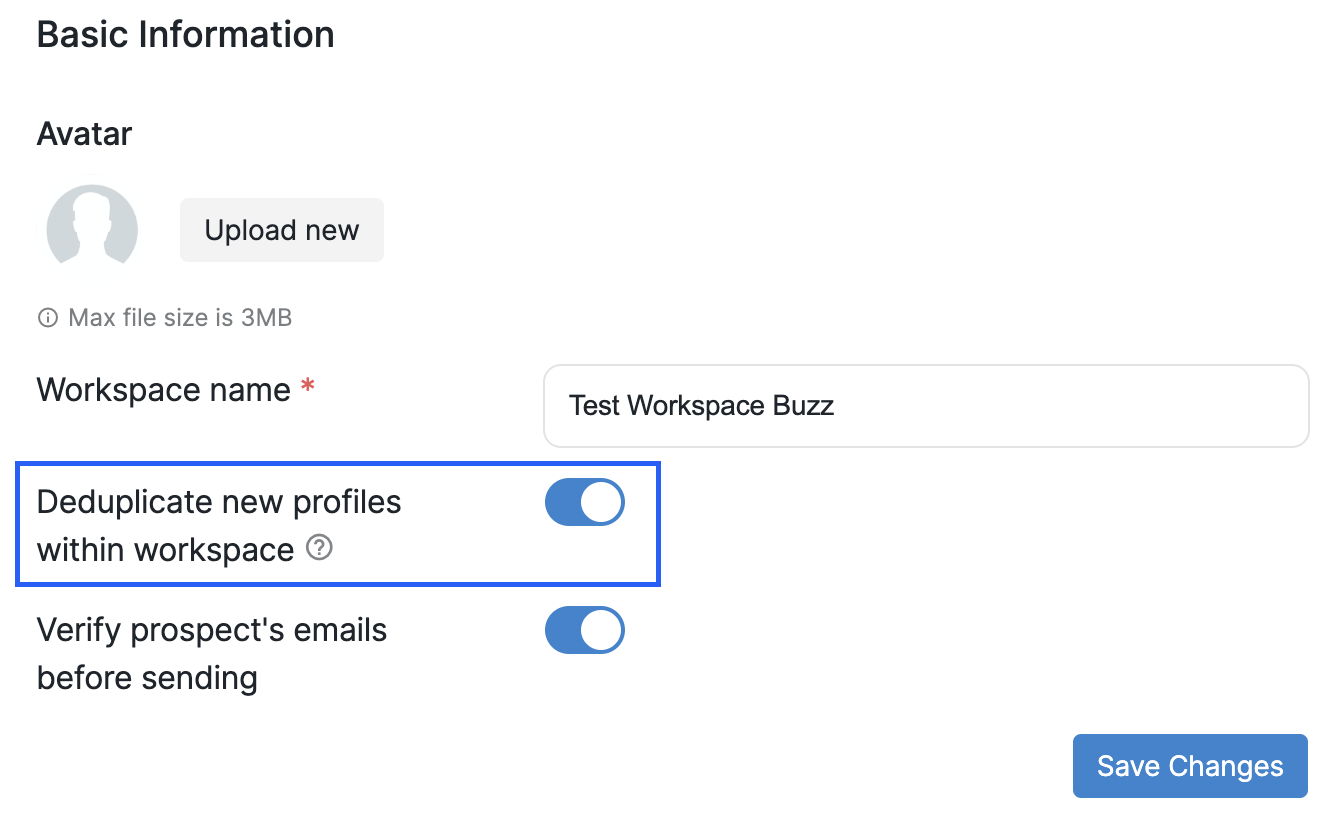Click the Verify prospect's emails label text

pos(211,631)
